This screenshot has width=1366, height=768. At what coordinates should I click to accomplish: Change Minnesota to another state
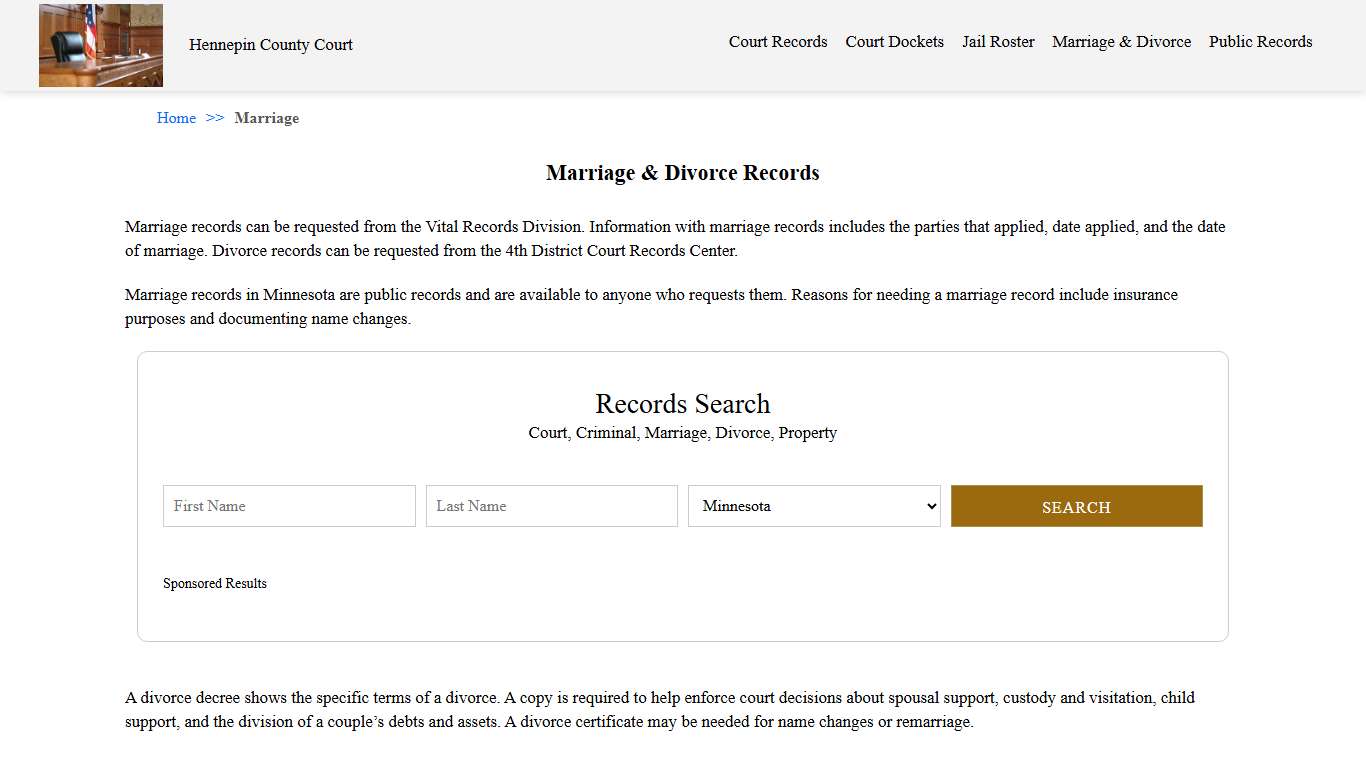click(x=813, y=506)
